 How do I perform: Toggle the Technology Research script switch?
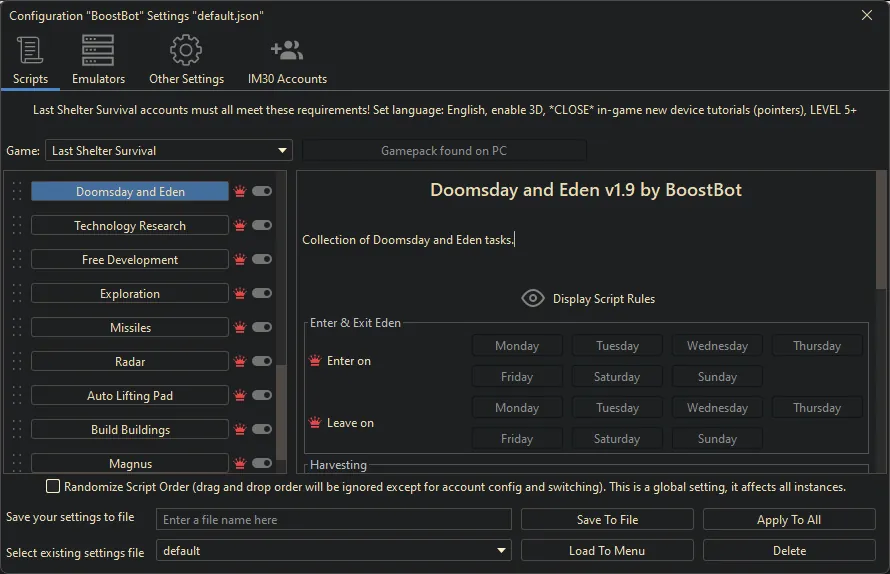pyautogui.click(x=262, y=225)
